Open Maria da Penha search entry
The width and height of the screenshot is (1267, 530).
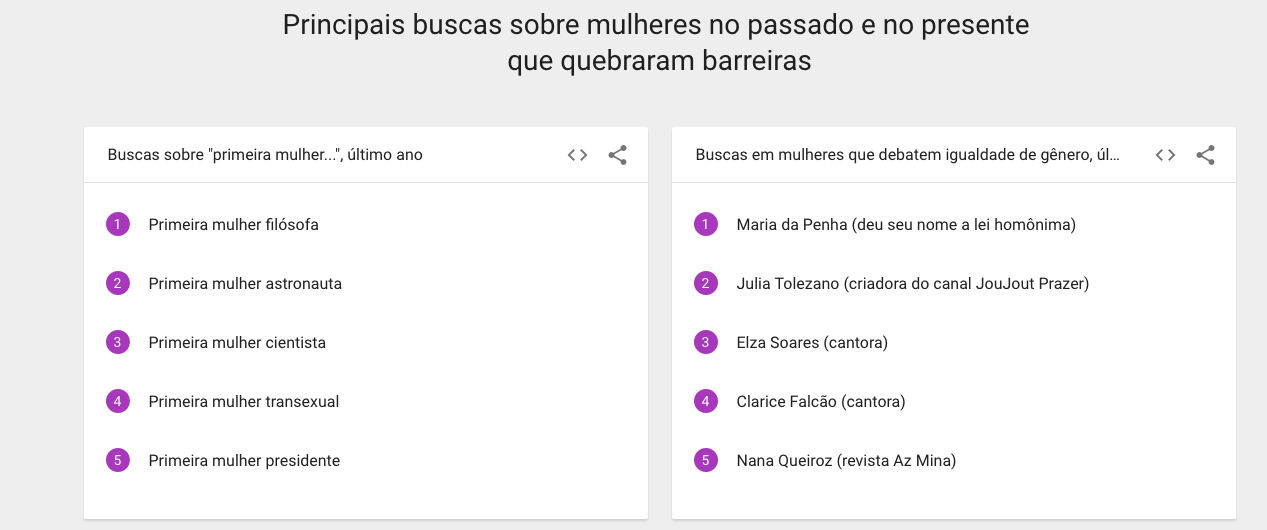tap(905, 225)
